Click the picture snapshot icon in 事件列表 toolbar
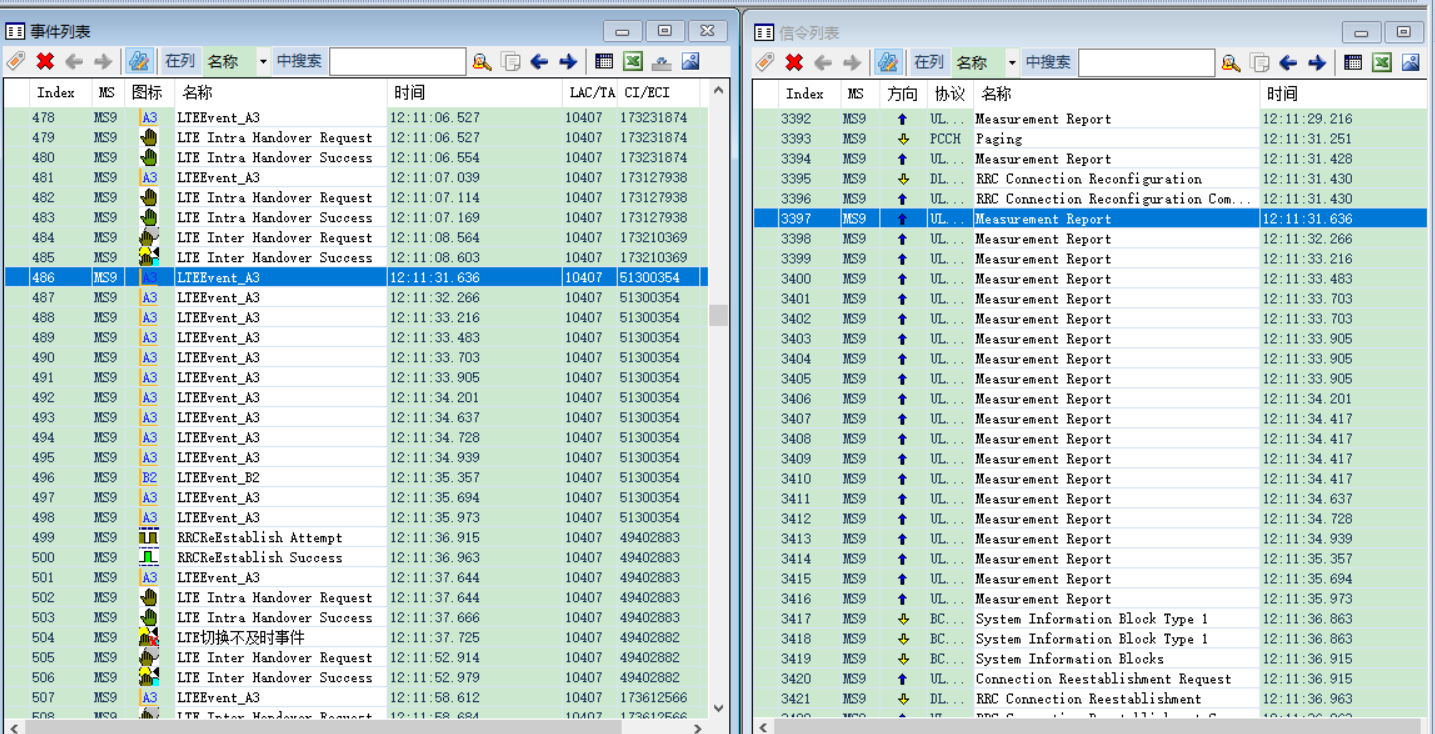This screenshot has height=734, width=1435. pyautogui.click(x=690, y=61)
